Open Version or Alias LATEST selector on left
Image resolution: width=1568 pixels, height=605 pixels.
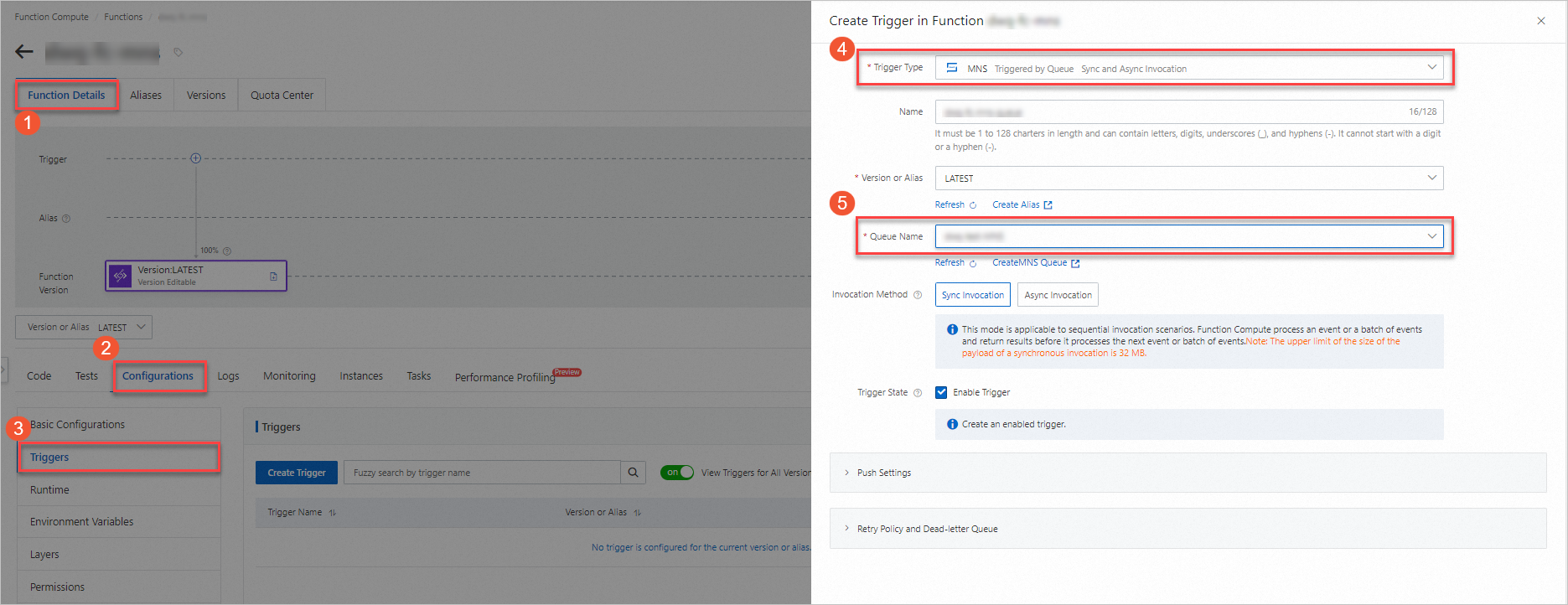tap(84, 327)
